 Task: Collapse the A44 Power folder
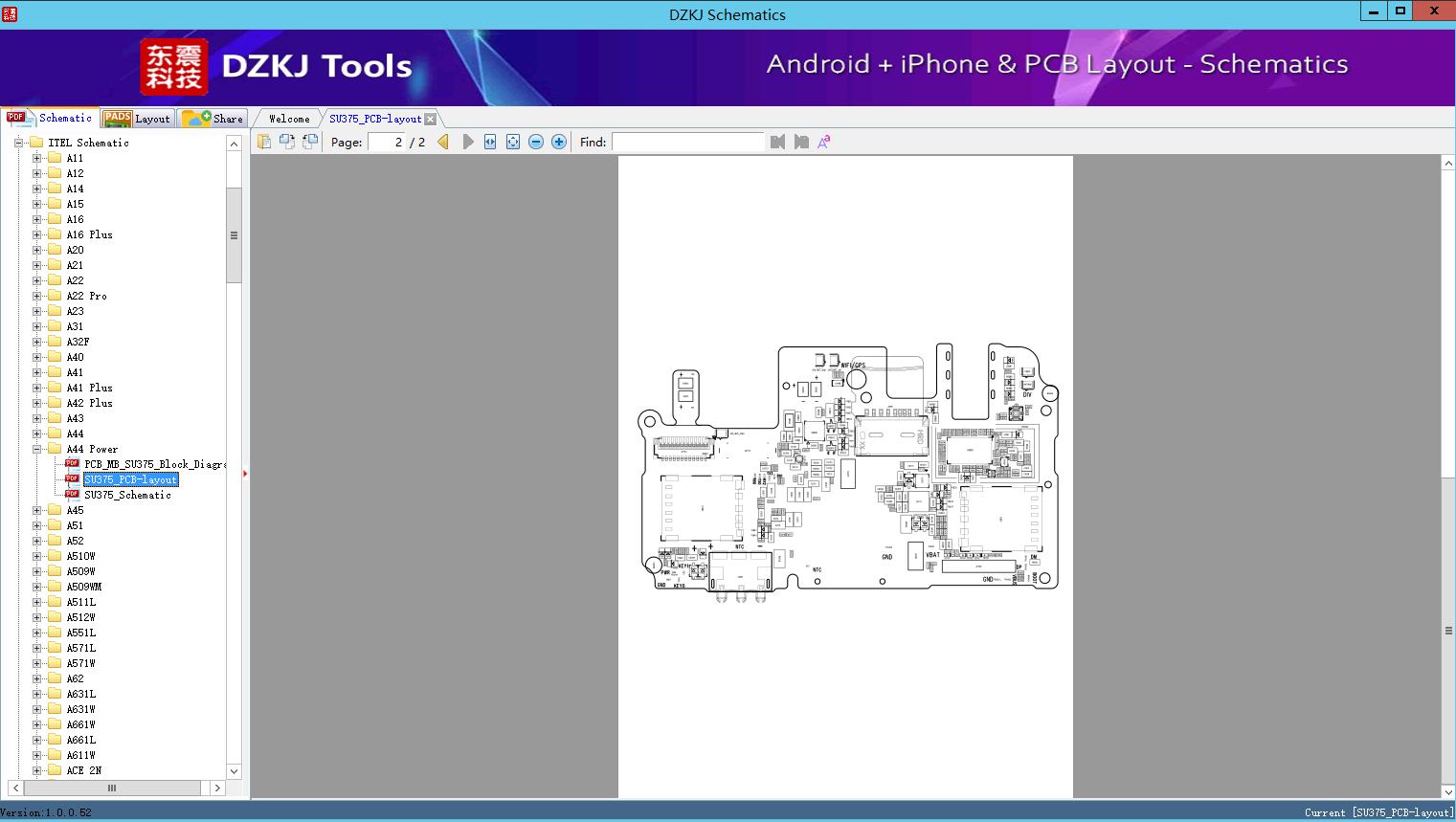36,449
